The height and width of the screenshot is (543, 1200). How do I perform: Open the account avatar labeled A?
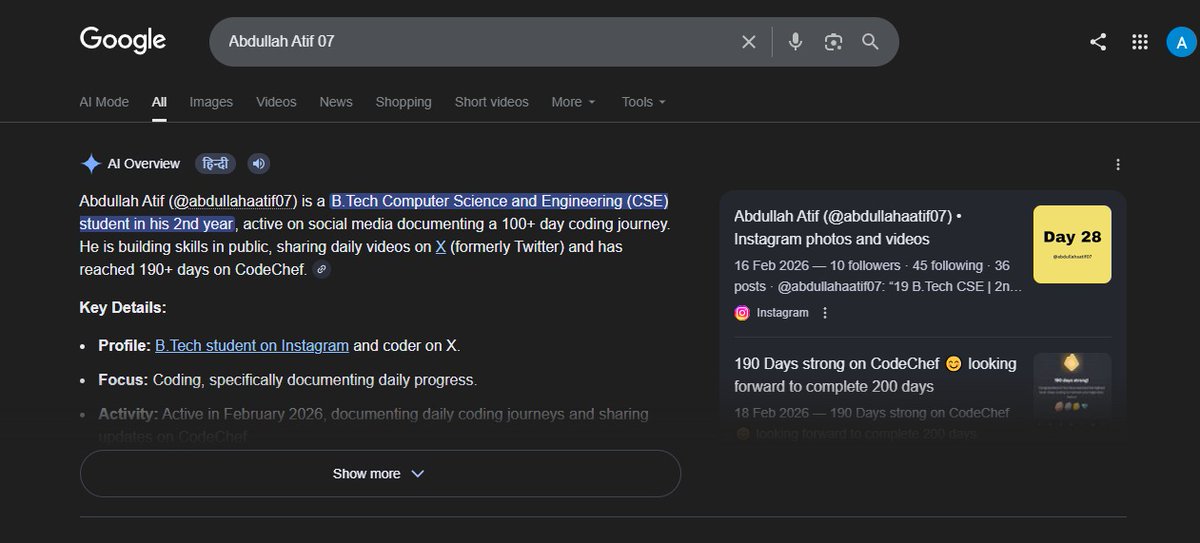pyautogui.click(x=1181, y=42)
